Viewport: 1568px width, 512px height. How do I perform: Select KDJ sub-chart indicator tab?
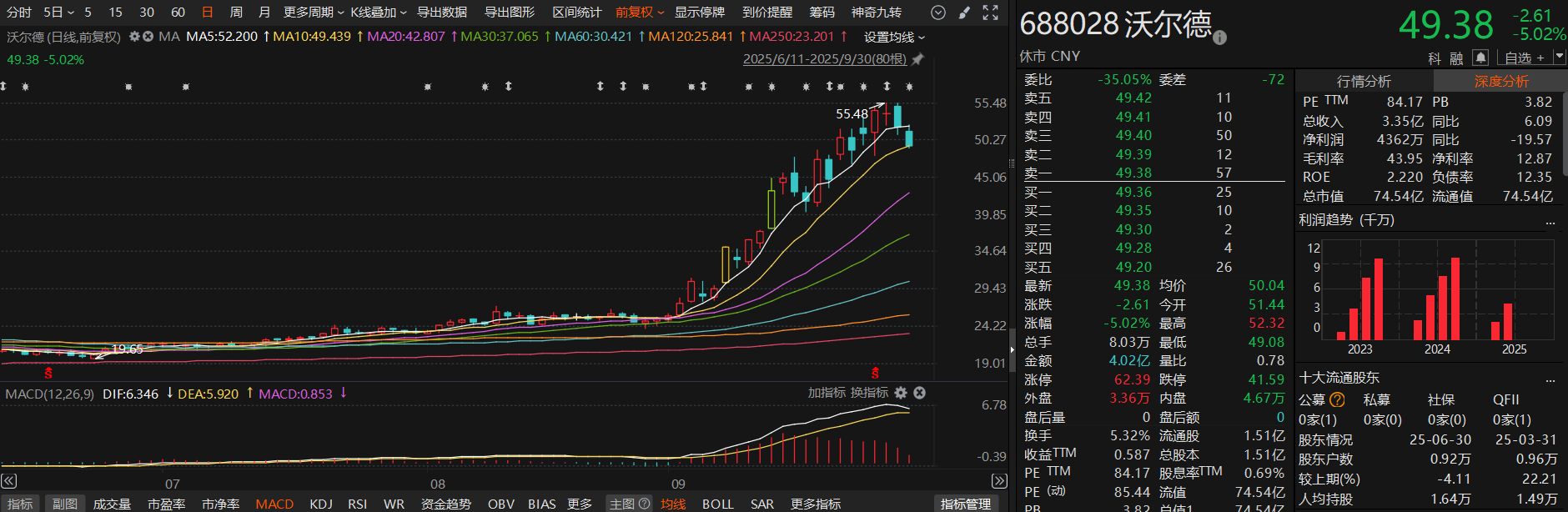pos(321,504)
